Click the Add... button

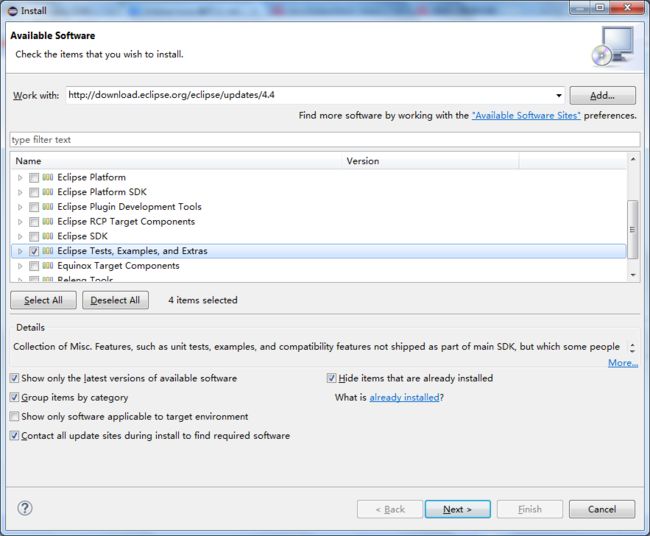coord(602,95)
